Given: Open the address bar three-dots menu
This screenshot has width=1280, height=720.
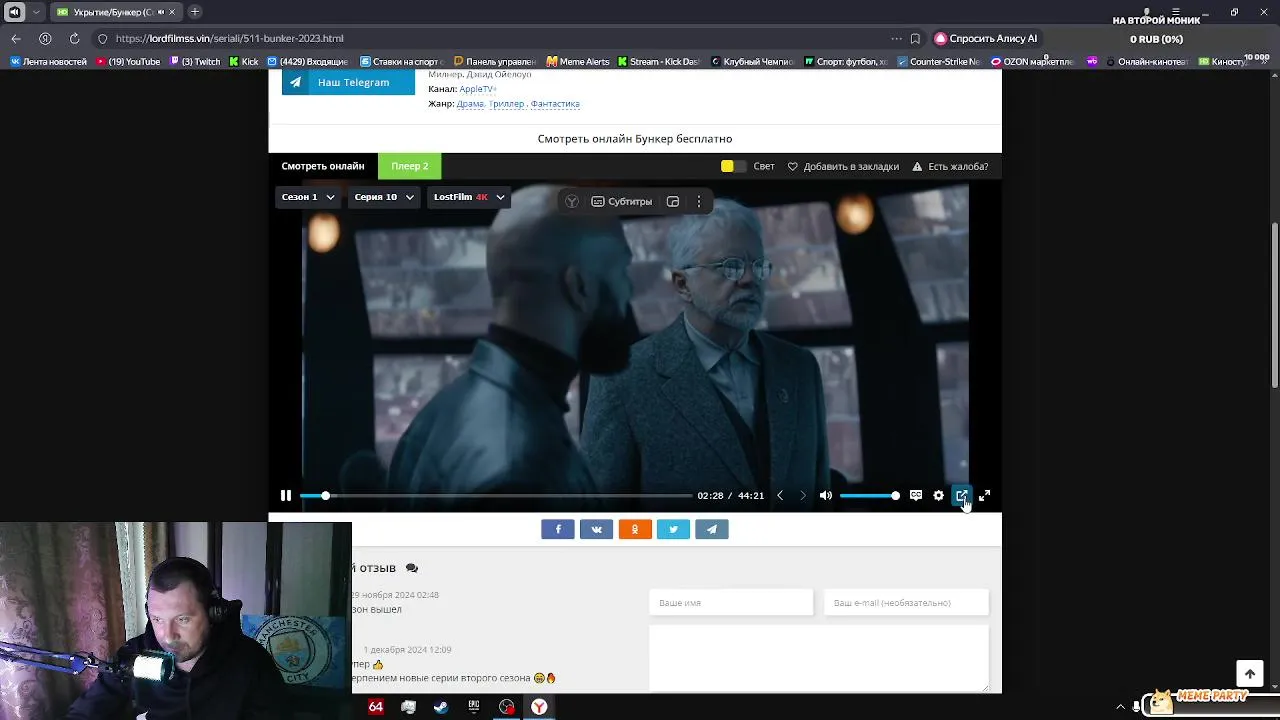Looking at the screenshot, I should [896, 38].
